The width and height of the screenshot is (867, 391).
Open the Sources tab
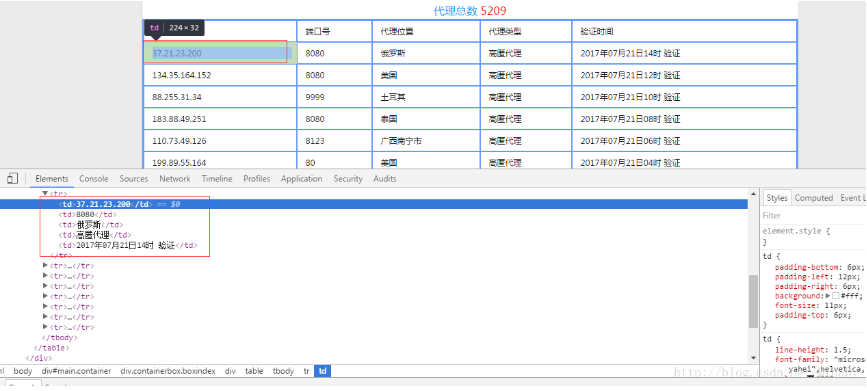134,179
